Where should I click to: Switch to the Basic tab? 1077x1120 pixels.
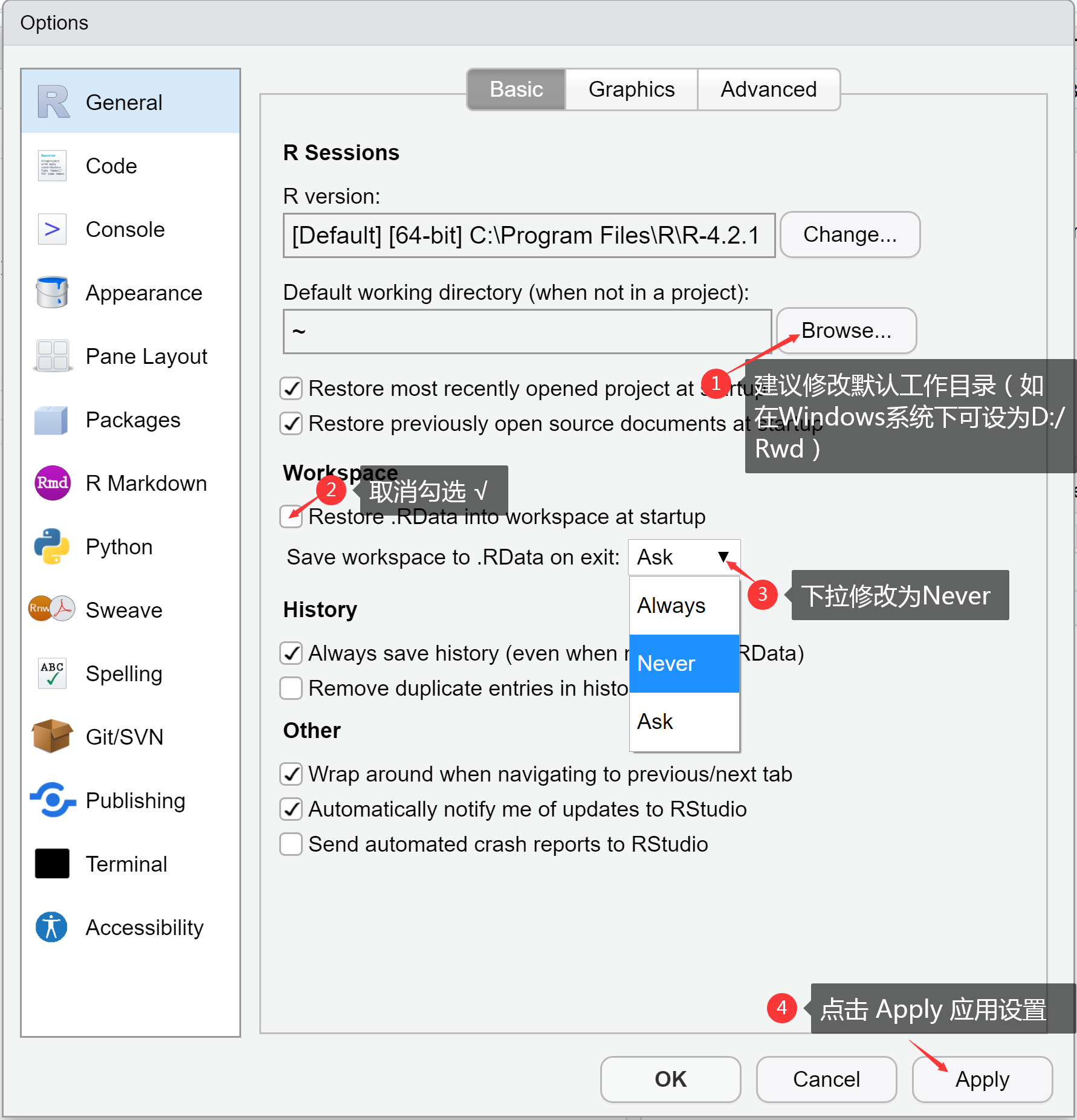point(516,89)
